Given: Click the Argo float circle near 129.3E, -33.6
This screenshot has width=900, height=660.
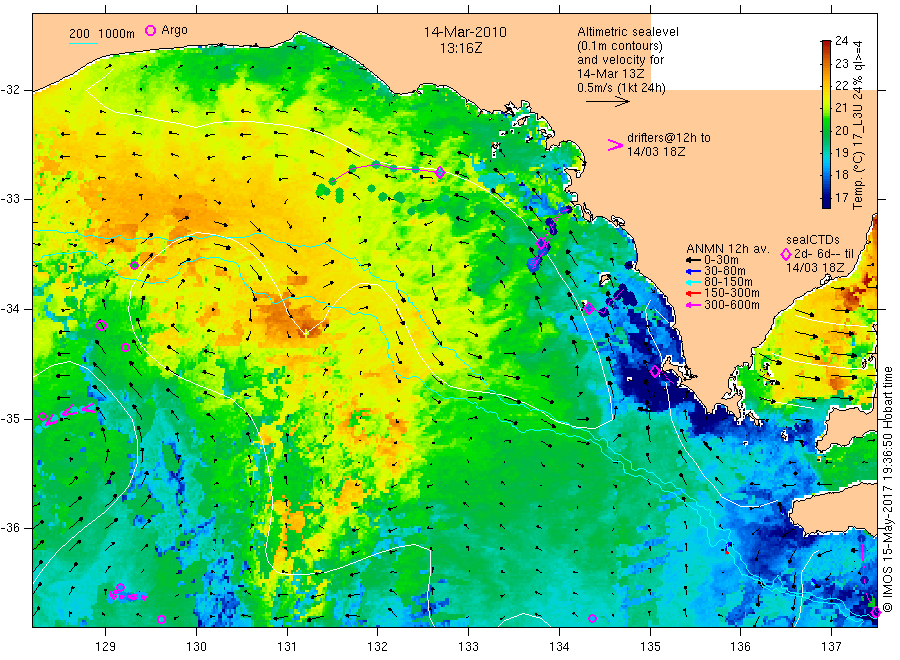Looking at the screenshot, I should 134,265.
